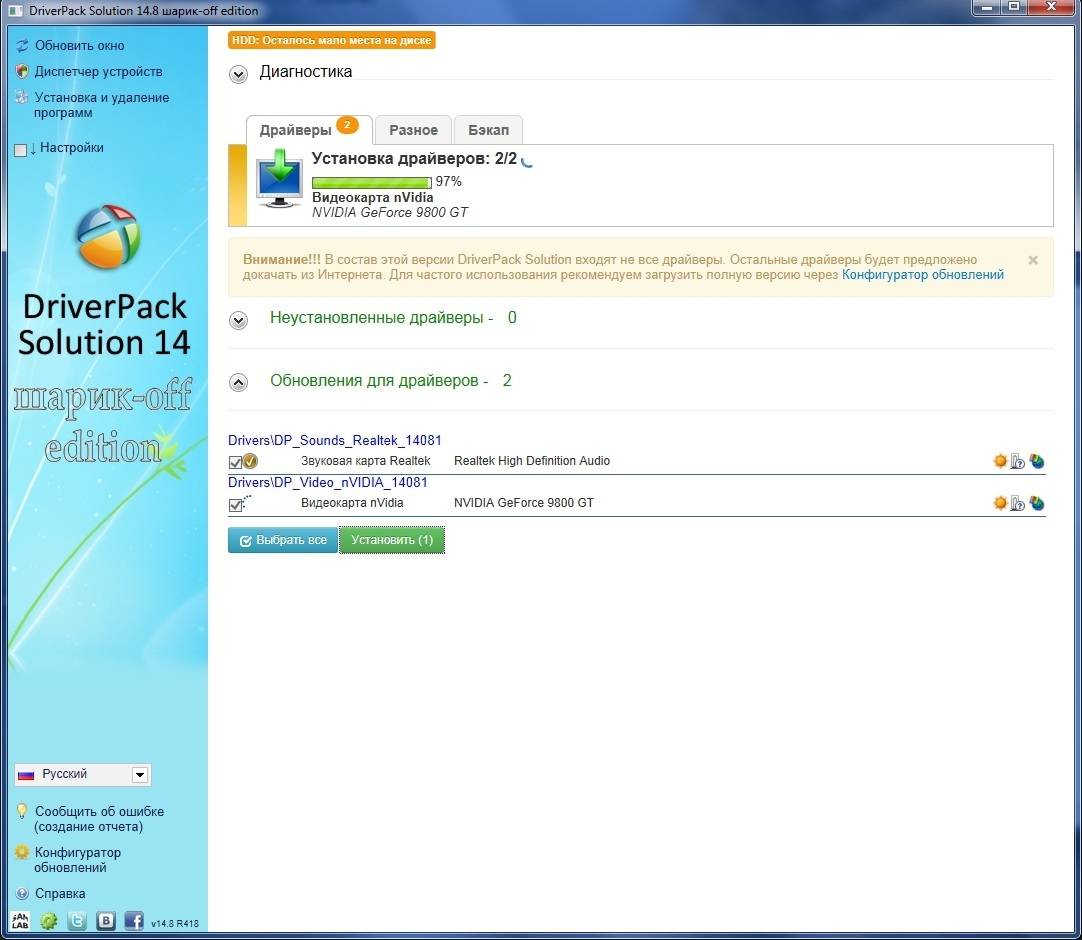Click the globe icon in NVIDIA GeForce row

tap(1036, 503)
